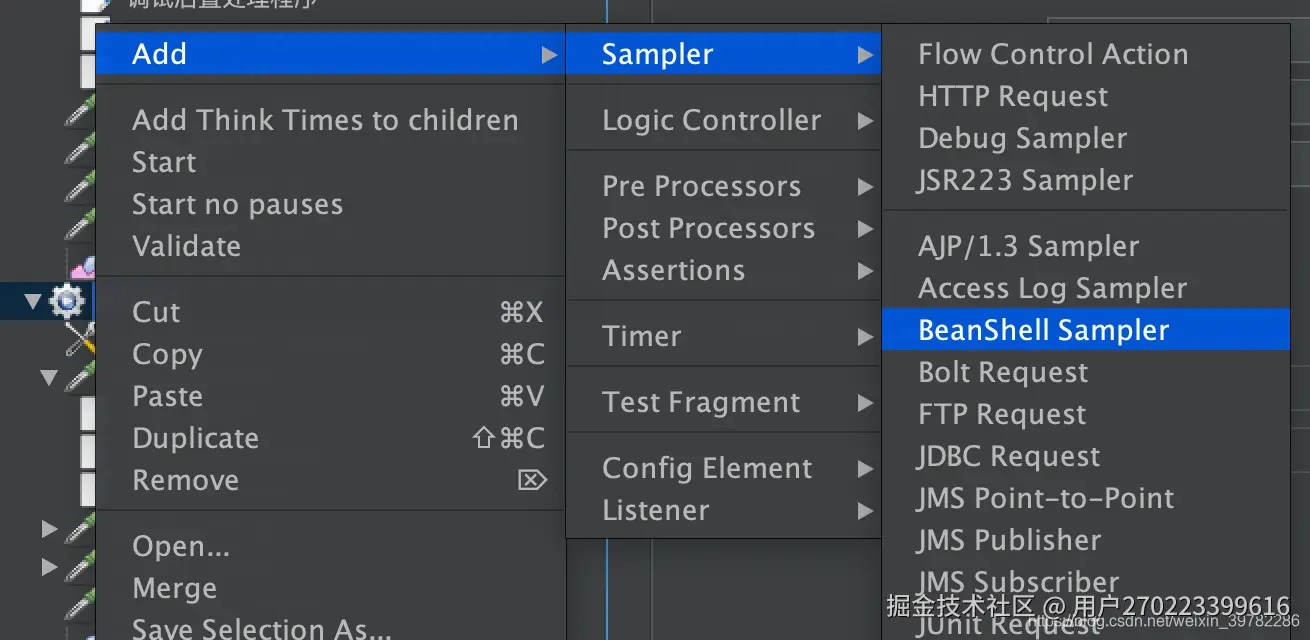This screenshot has width=1310, height=640.
Task: Open the Timer submenu arrow
Action: click(865, 338)
